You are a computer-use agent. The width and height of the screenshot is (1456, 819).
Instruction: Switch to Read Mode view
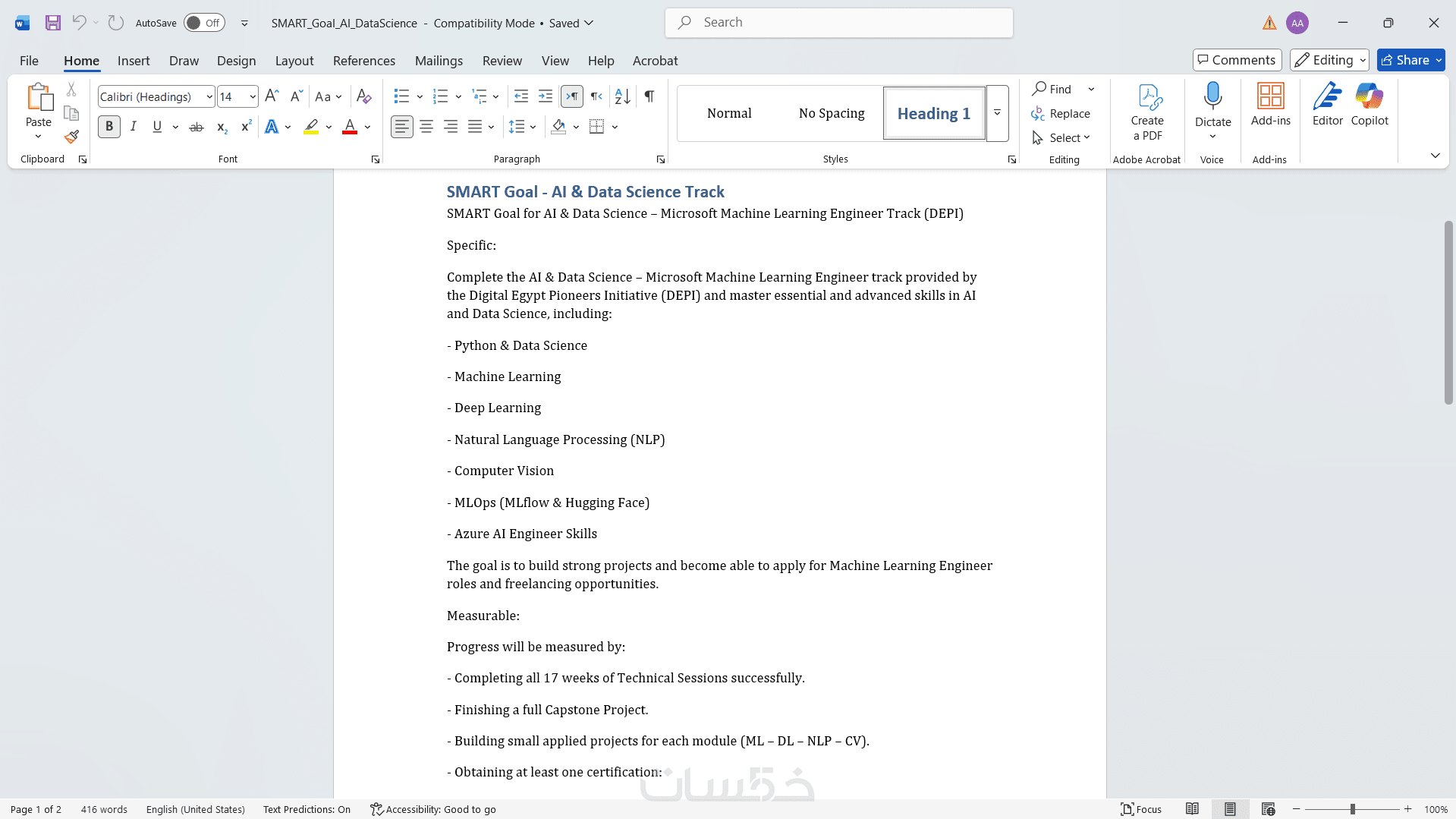coord(1193,809)
